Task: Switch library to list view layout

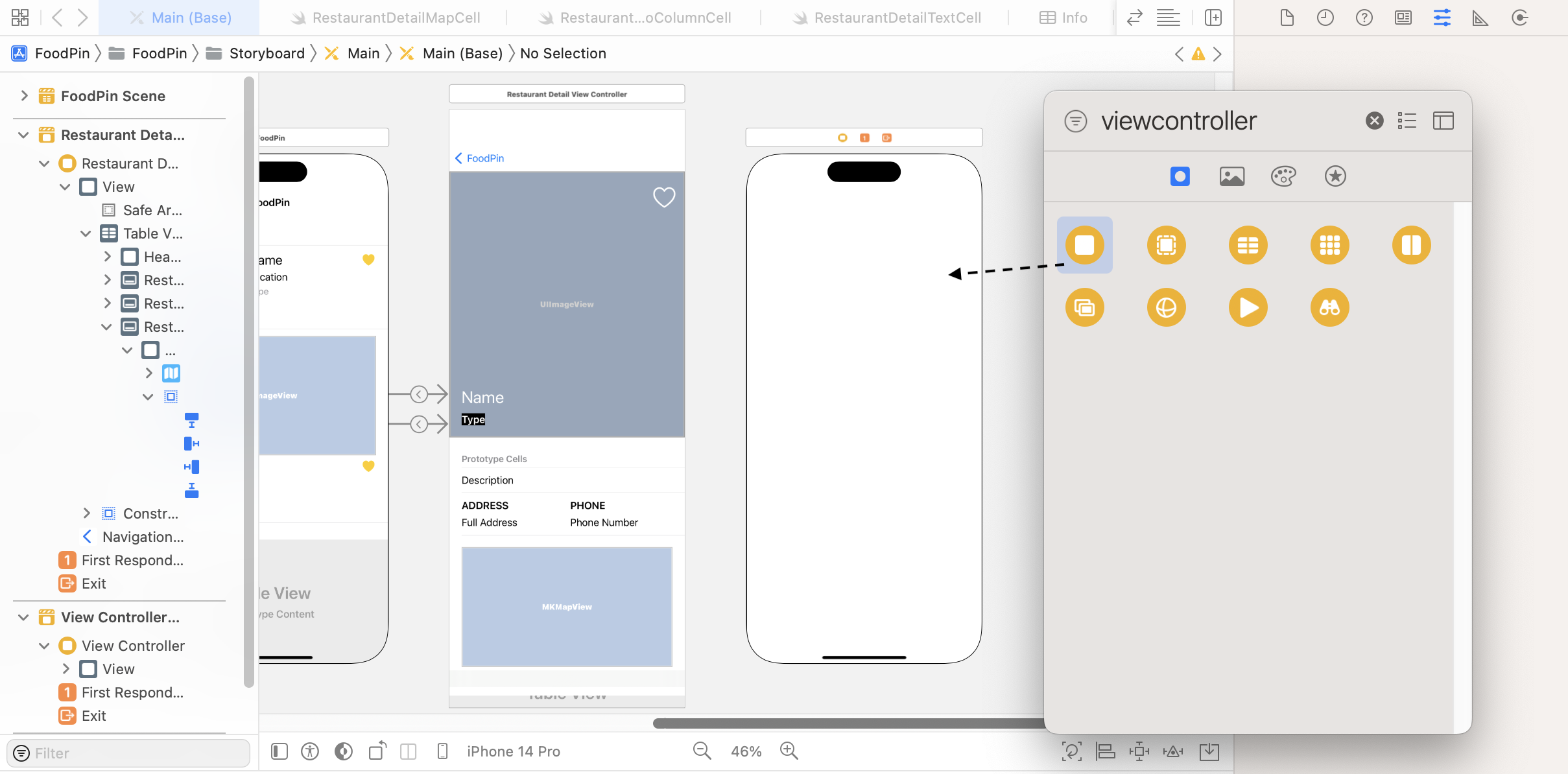Action: pyautogui.click(x=1407, y=121)
